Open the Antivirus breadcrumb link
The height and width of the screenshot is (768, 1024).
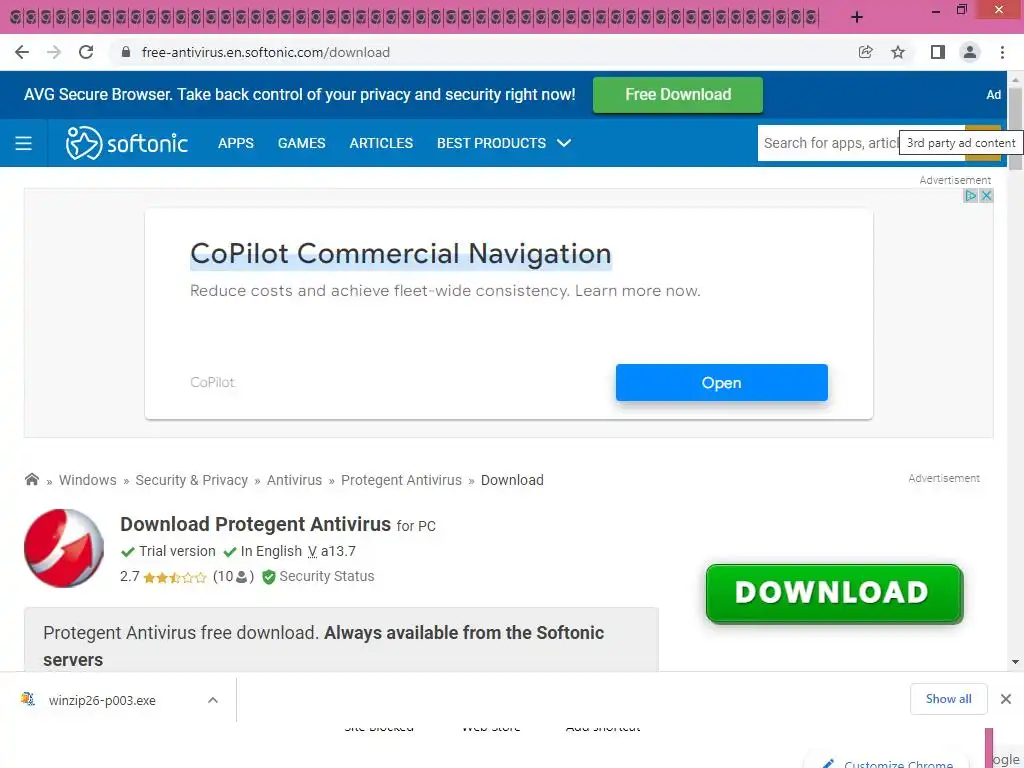(295, 480)
